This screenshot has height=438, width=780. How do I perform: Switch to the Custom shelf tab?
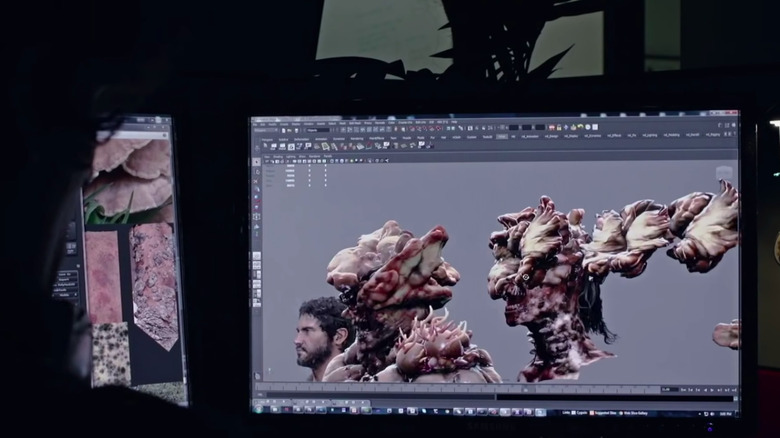coord(471,137)
